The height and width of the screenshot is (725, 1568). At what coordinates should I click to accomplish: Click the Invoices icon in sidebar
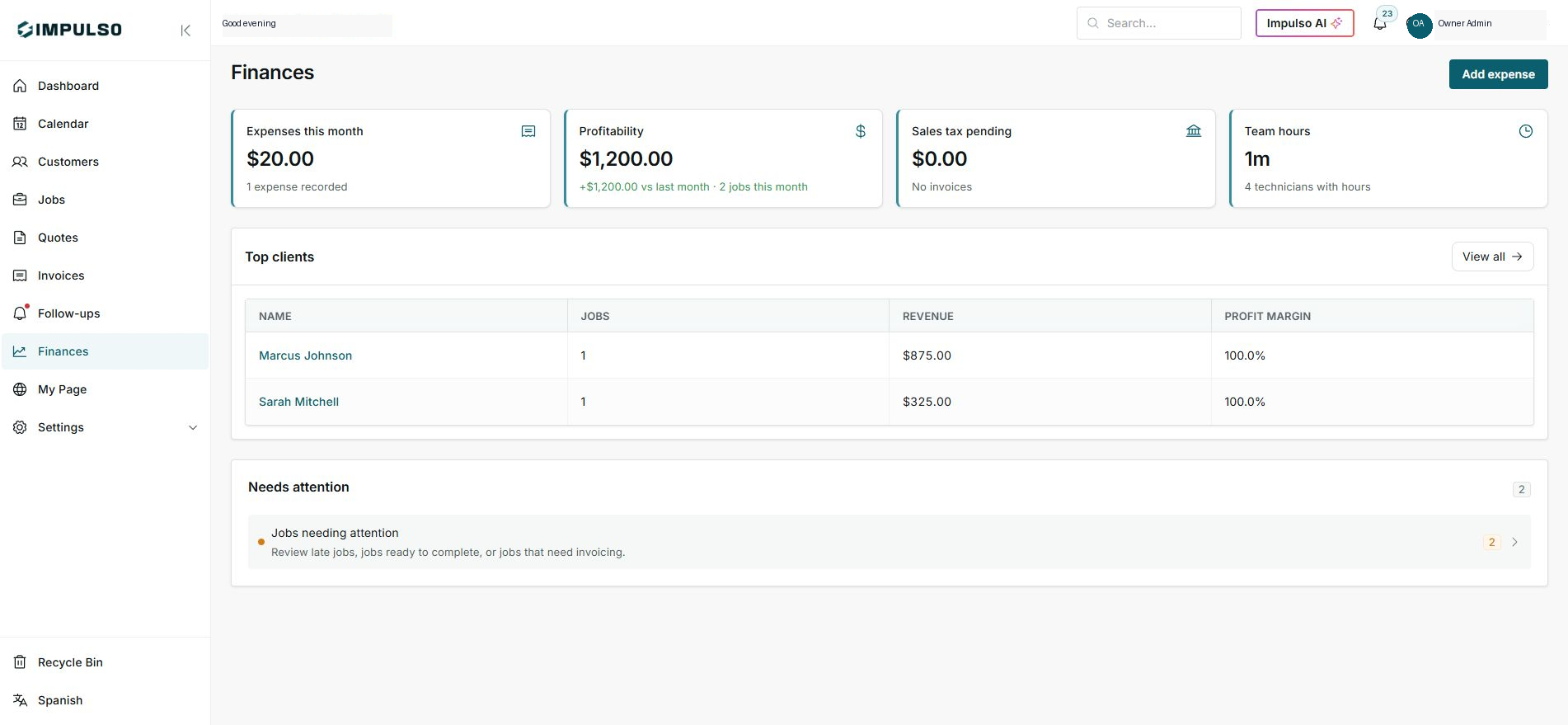pos(20,275)
